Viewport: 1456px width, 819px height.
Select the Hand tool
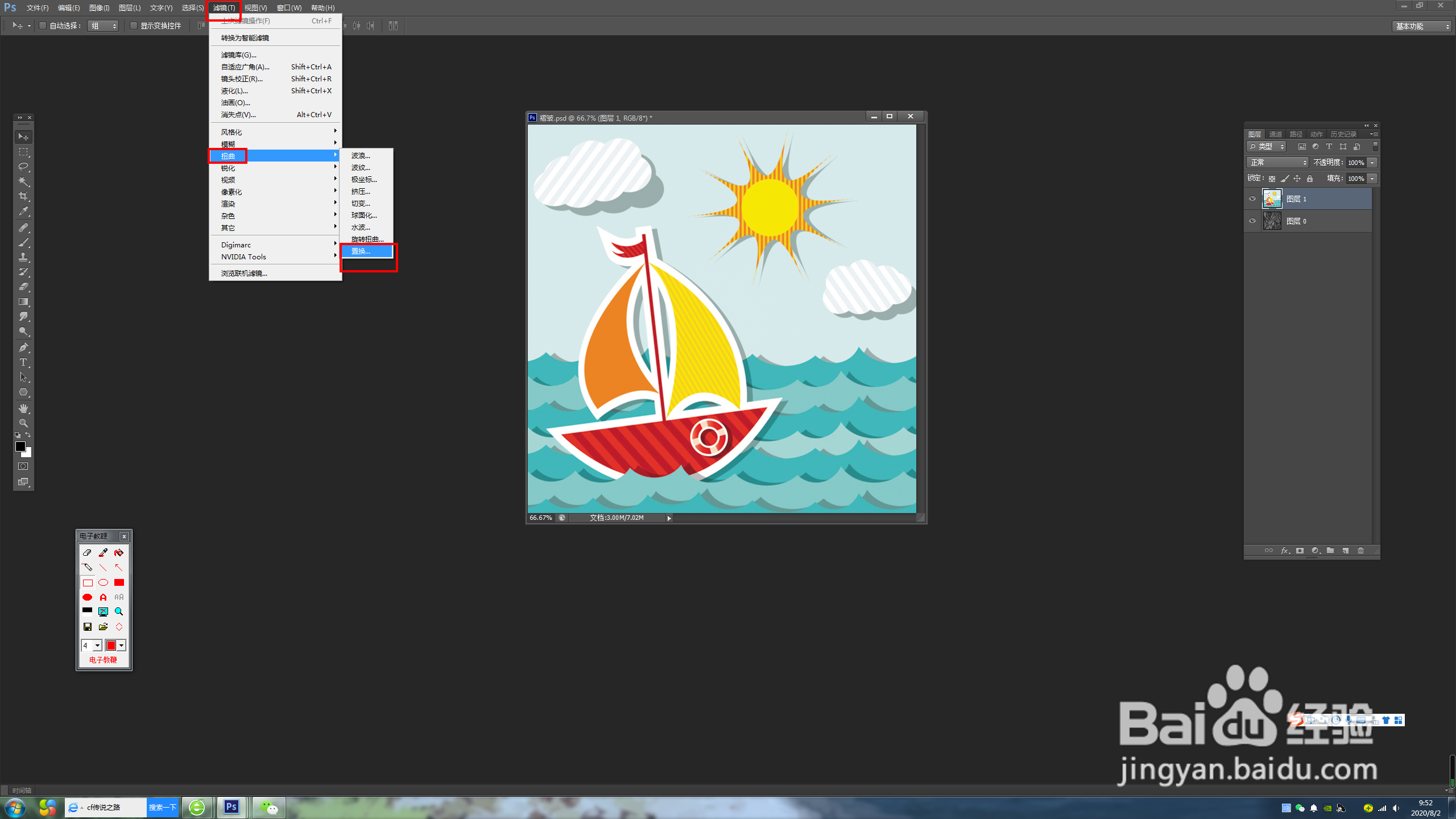point(23,408)
